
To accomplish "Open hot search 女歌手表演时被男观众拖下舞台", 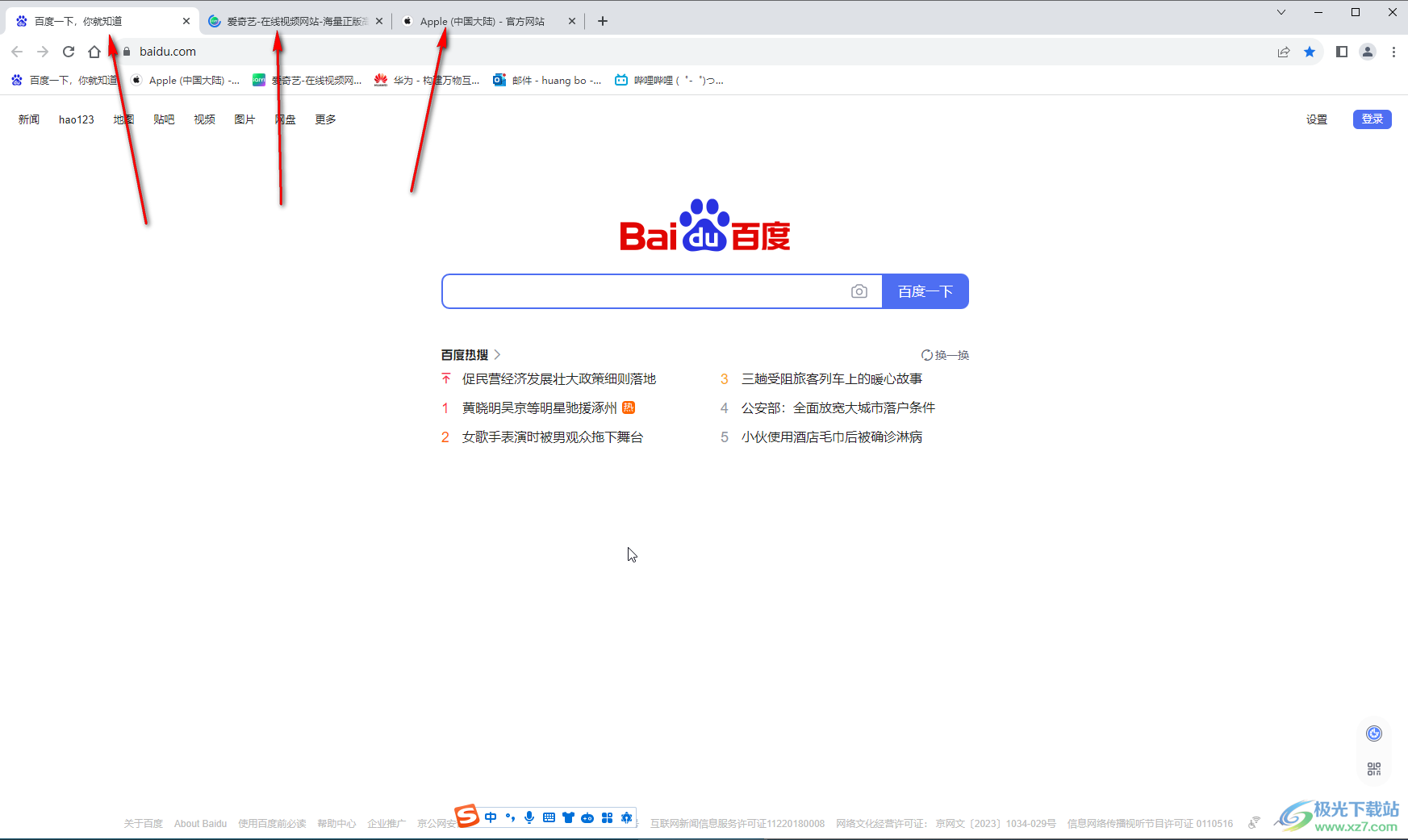I will [553, 437].
